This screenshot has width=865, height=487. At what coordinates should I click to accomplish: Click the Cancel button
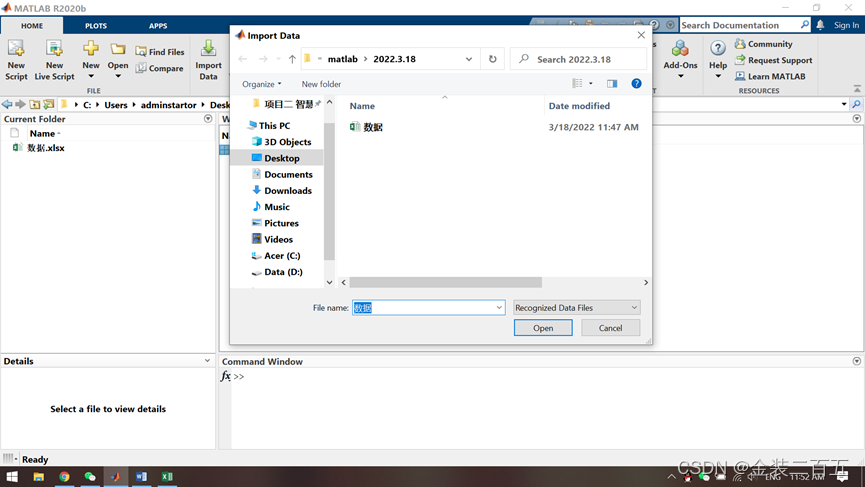[x=610, y=328]
